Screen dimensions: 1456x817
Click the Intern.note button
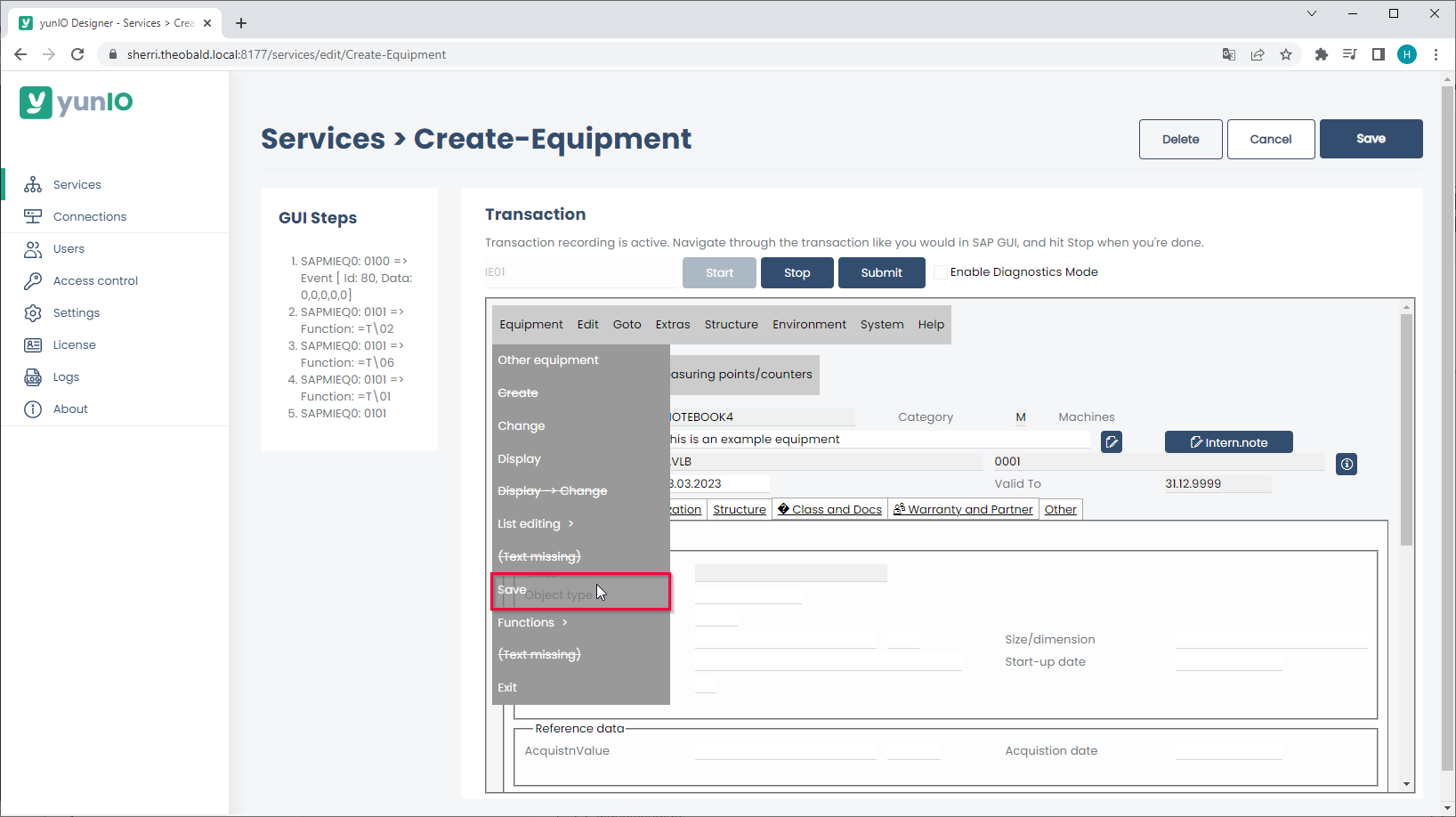coord(1228,442)
